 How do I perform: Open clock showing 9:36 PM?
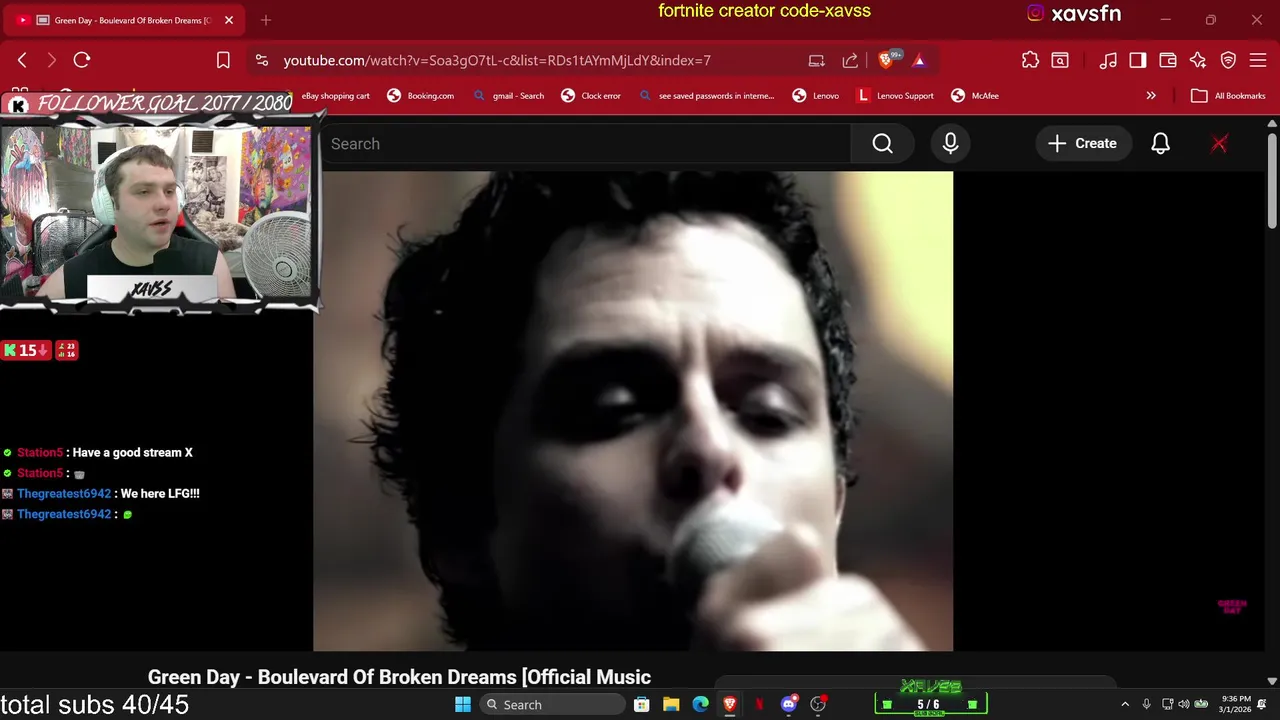(x=1237, y=704)
